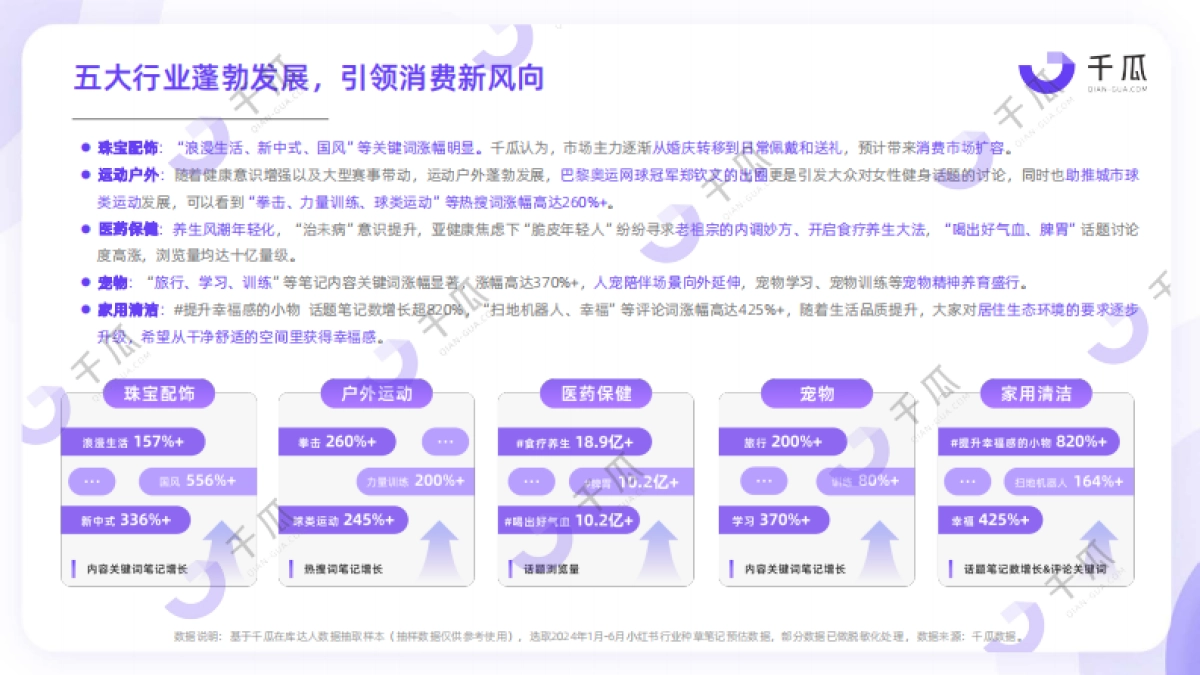The image size is (1200, 675).
Task: Click the upward arrow in the 医药保健 card
Action: (x=660, y=540)
